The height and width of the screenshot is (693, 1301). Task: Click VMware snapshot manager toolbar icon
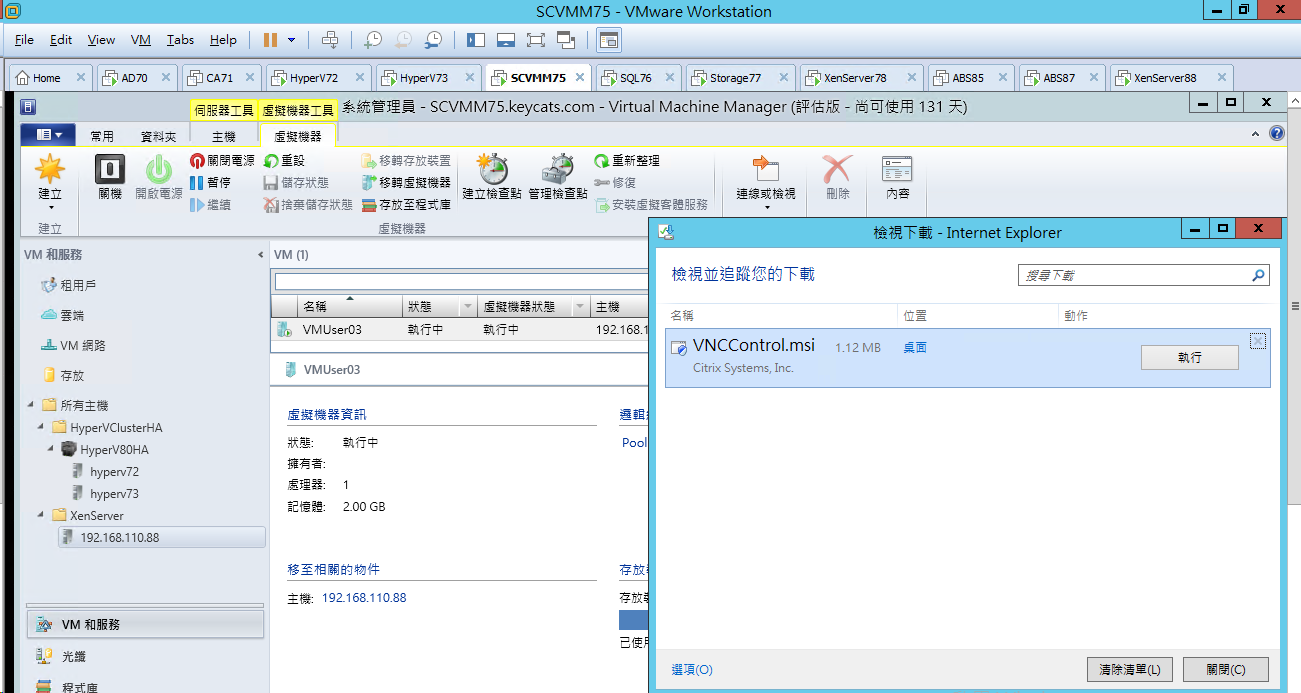(x=433, y=40)
